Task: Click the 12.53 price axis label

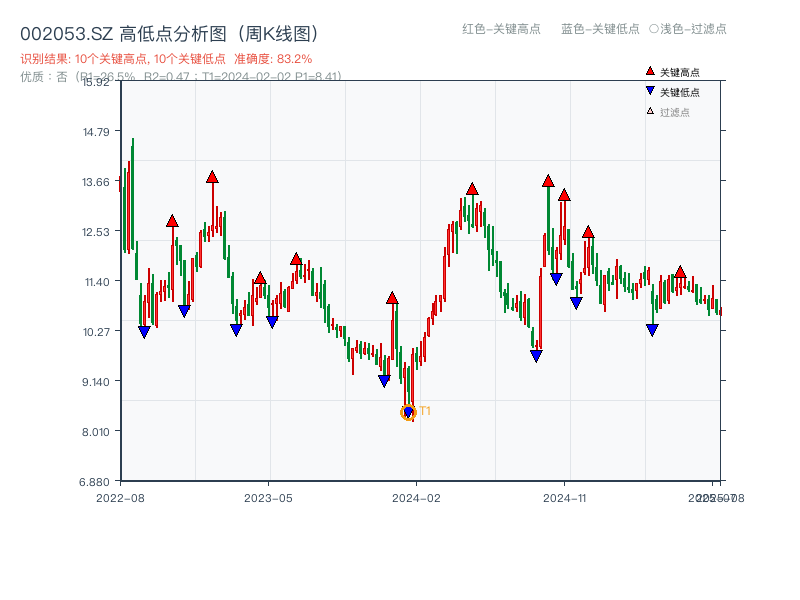Action: pyautogui.click(x=96, y=232)
